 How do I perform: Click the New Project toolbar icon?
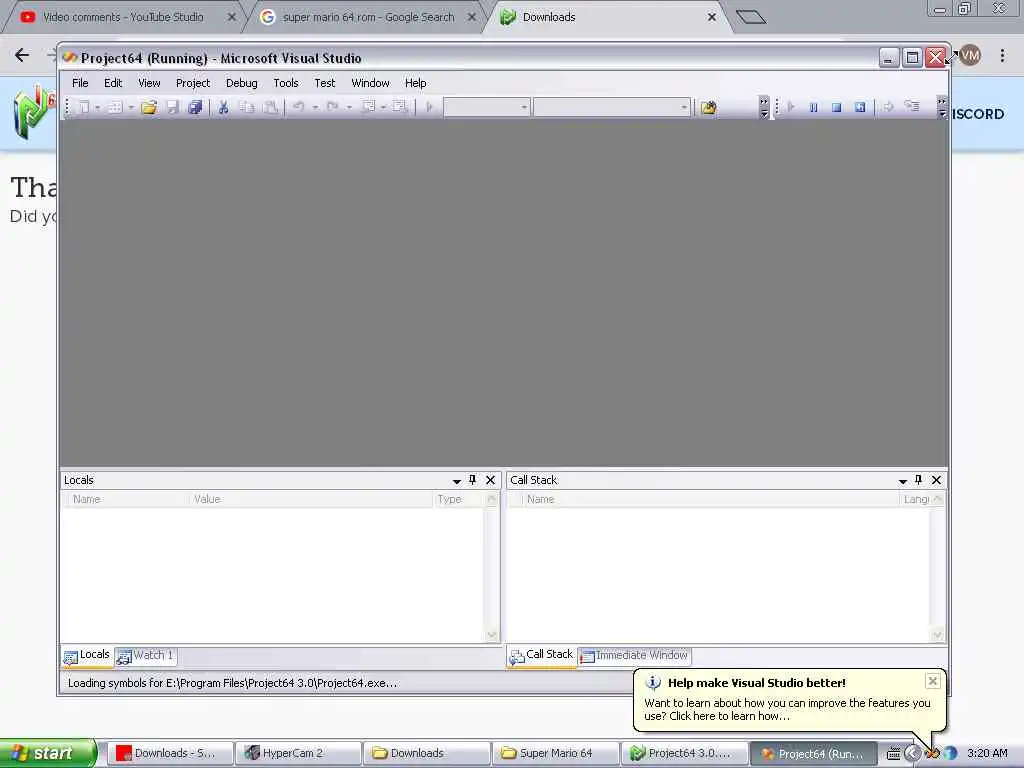(x=84, y=107)
